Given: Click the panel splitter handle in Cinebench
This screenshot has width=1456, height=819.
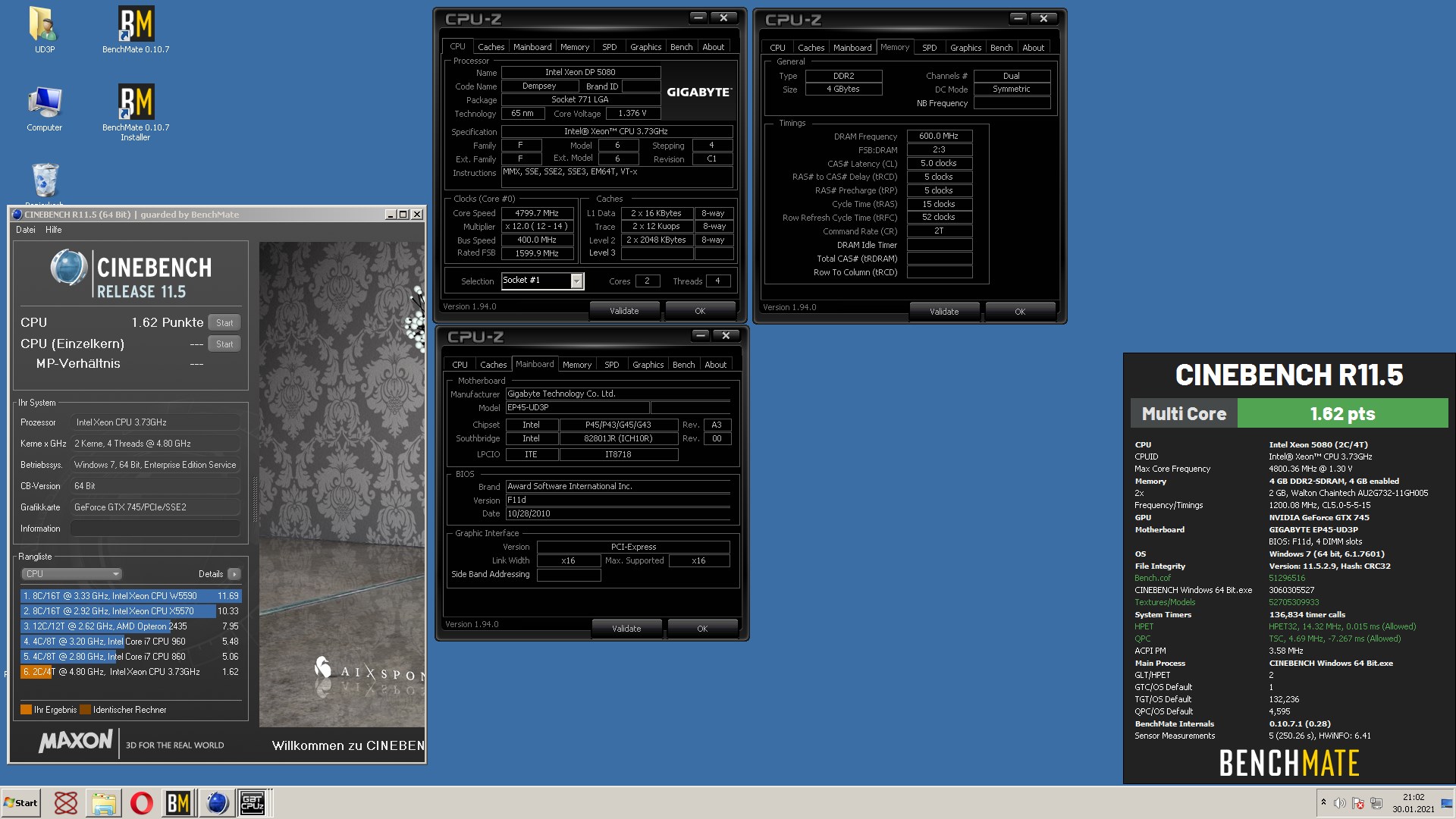Looking at the screenshot, I should [x=255, y=499].
